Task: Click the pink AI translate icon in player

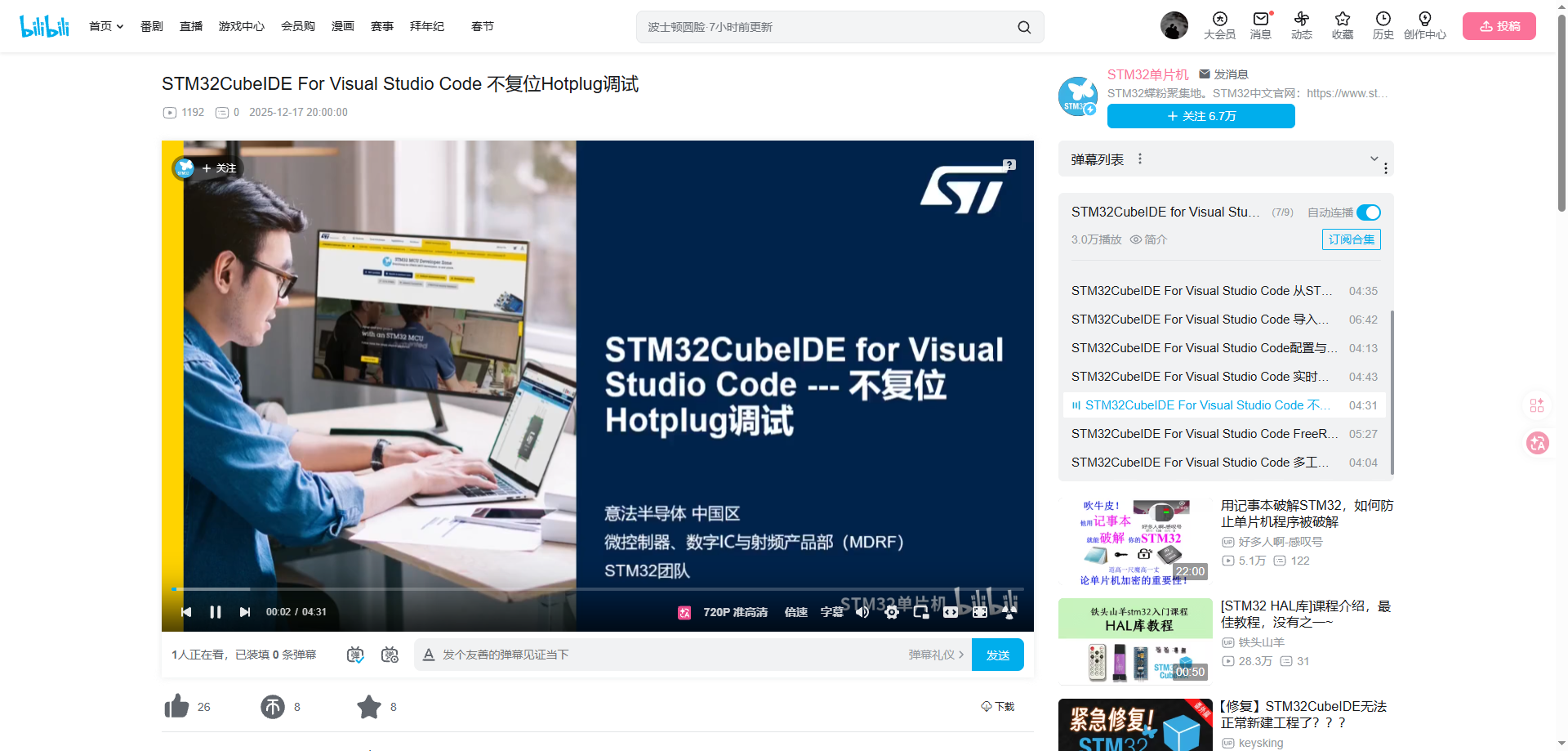Action: pos(684,612)
